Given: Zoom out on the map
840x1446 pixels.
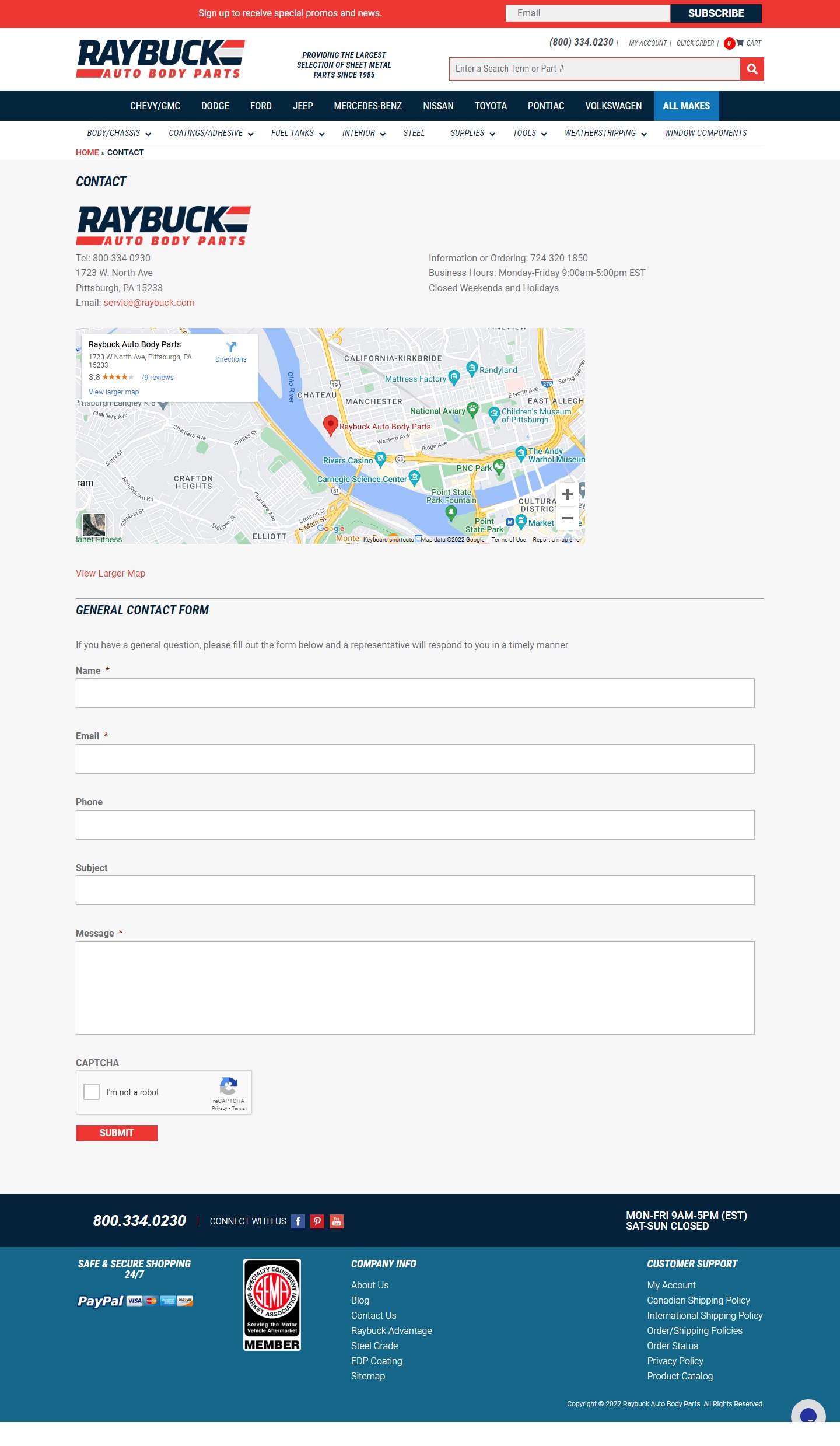Looking at the screenshot, I should point(567,518).
